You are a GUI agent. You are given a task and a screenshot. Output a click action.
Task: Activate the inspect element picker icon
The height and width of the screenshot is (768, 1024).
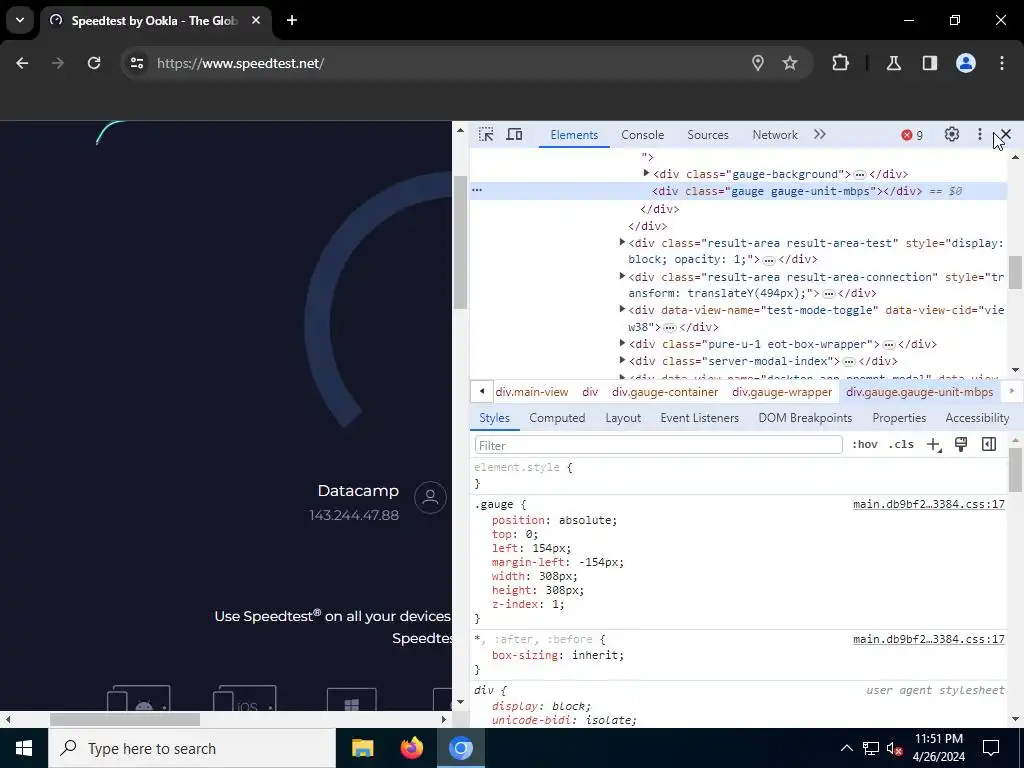[x=486, y=135]
